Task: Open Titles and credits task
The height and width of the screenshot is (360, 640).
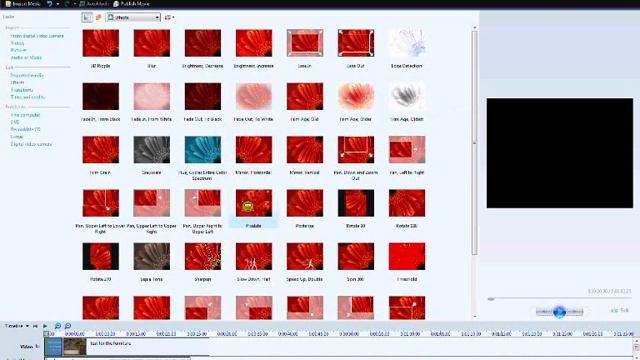Action: pos(28,97)
